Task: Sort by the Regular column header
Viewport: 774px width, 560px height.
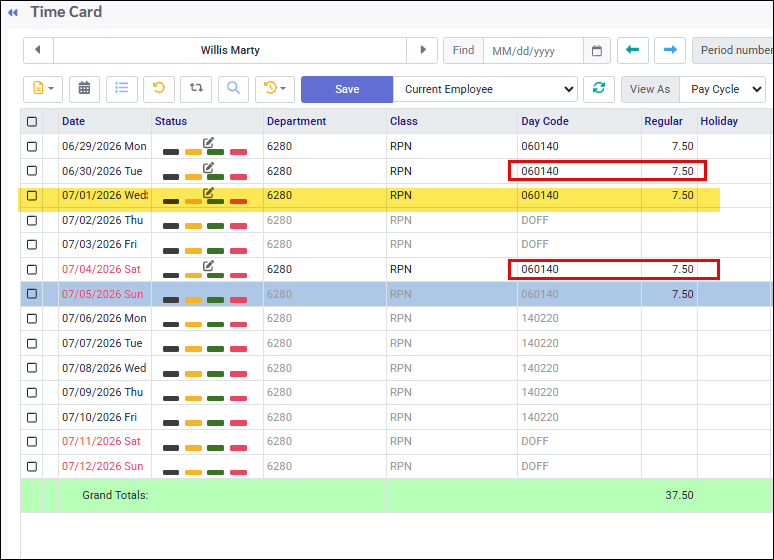Action: tap(663, 121)
